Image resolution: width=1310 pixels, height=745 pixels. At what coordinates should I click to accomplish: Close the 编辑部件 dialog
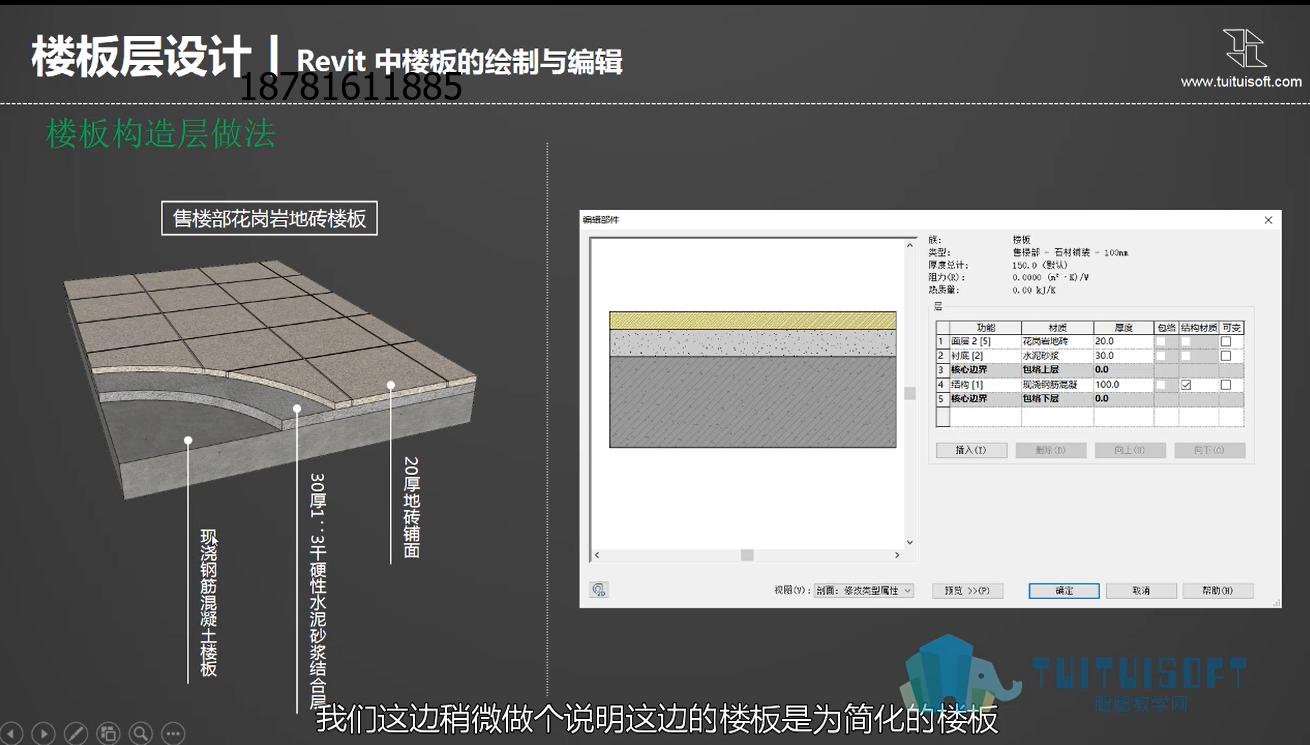1268,220
